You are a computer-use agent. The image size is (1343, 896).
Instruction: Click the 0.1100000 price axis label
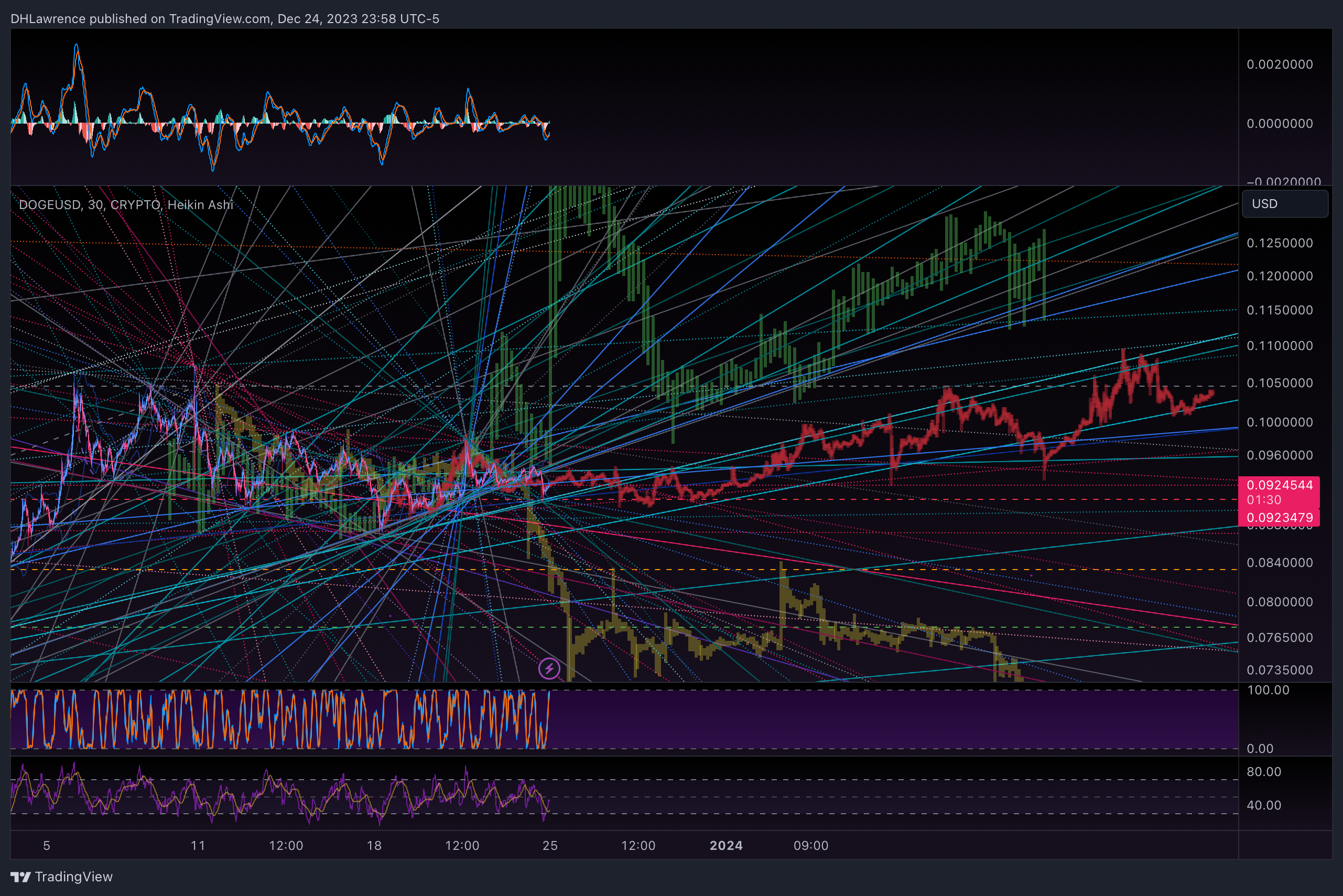pyautogui.click(x=1280, y=346)
